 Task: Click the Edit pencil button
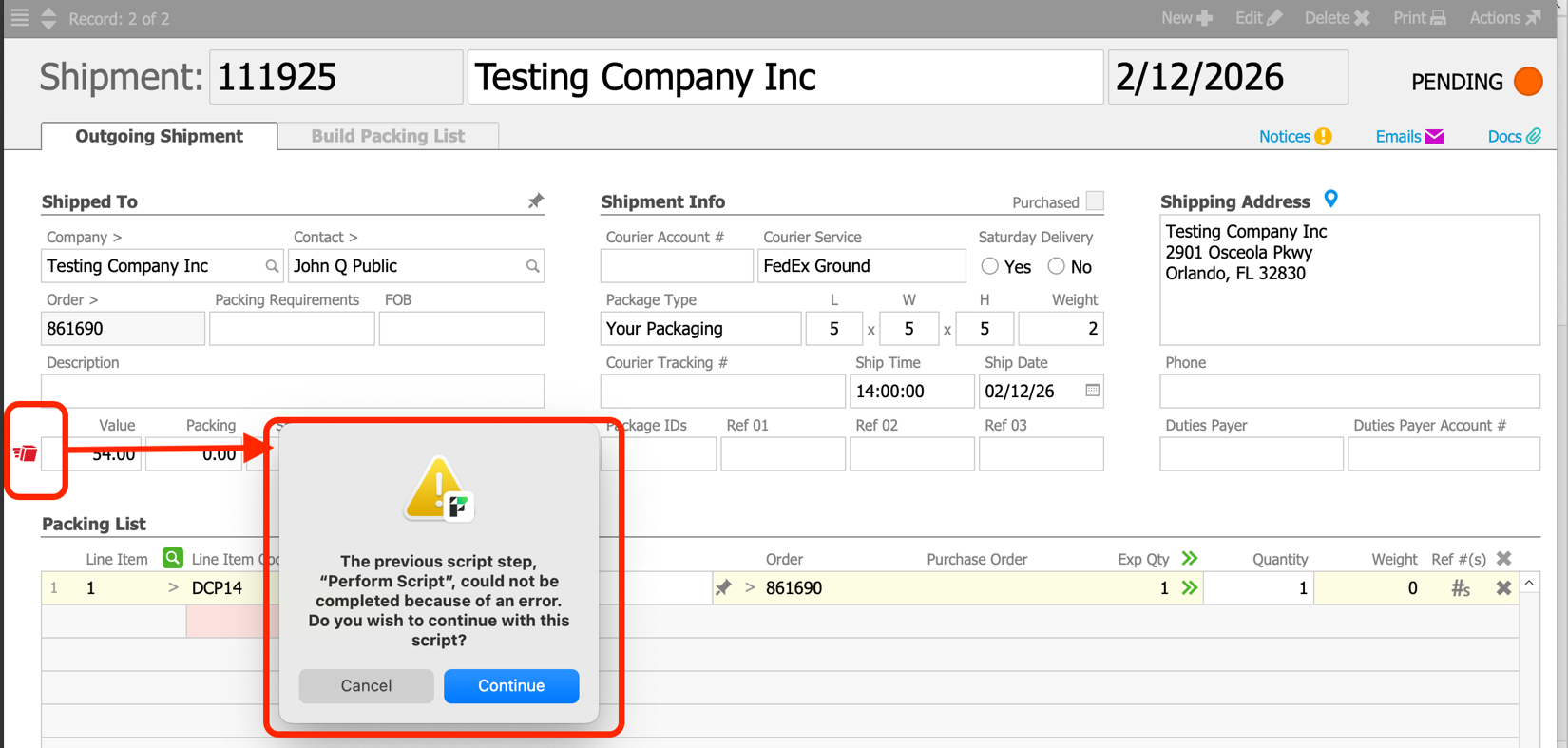[1258, 18]
